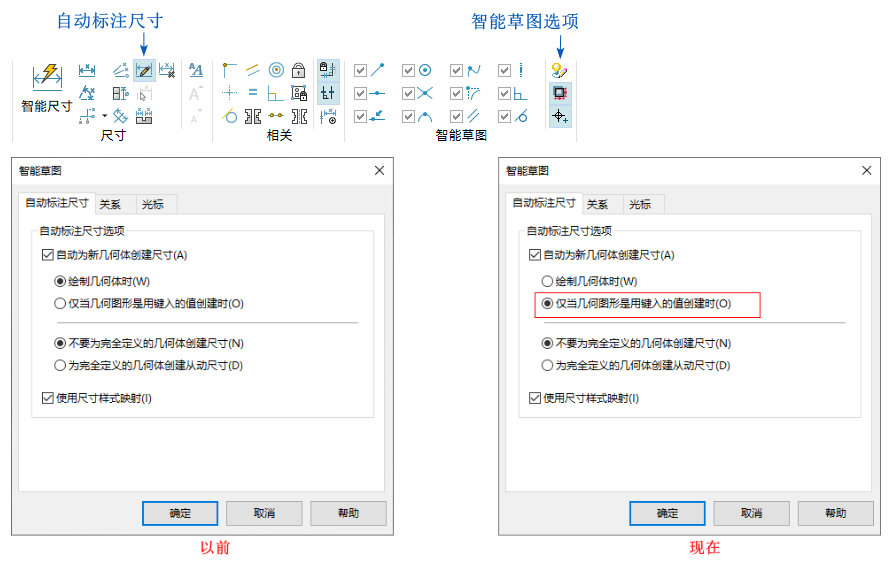Open the 智能草图选项 icon in the ribbon
The height and width of the screenshot is (563, 894).
tap(560, 70)
